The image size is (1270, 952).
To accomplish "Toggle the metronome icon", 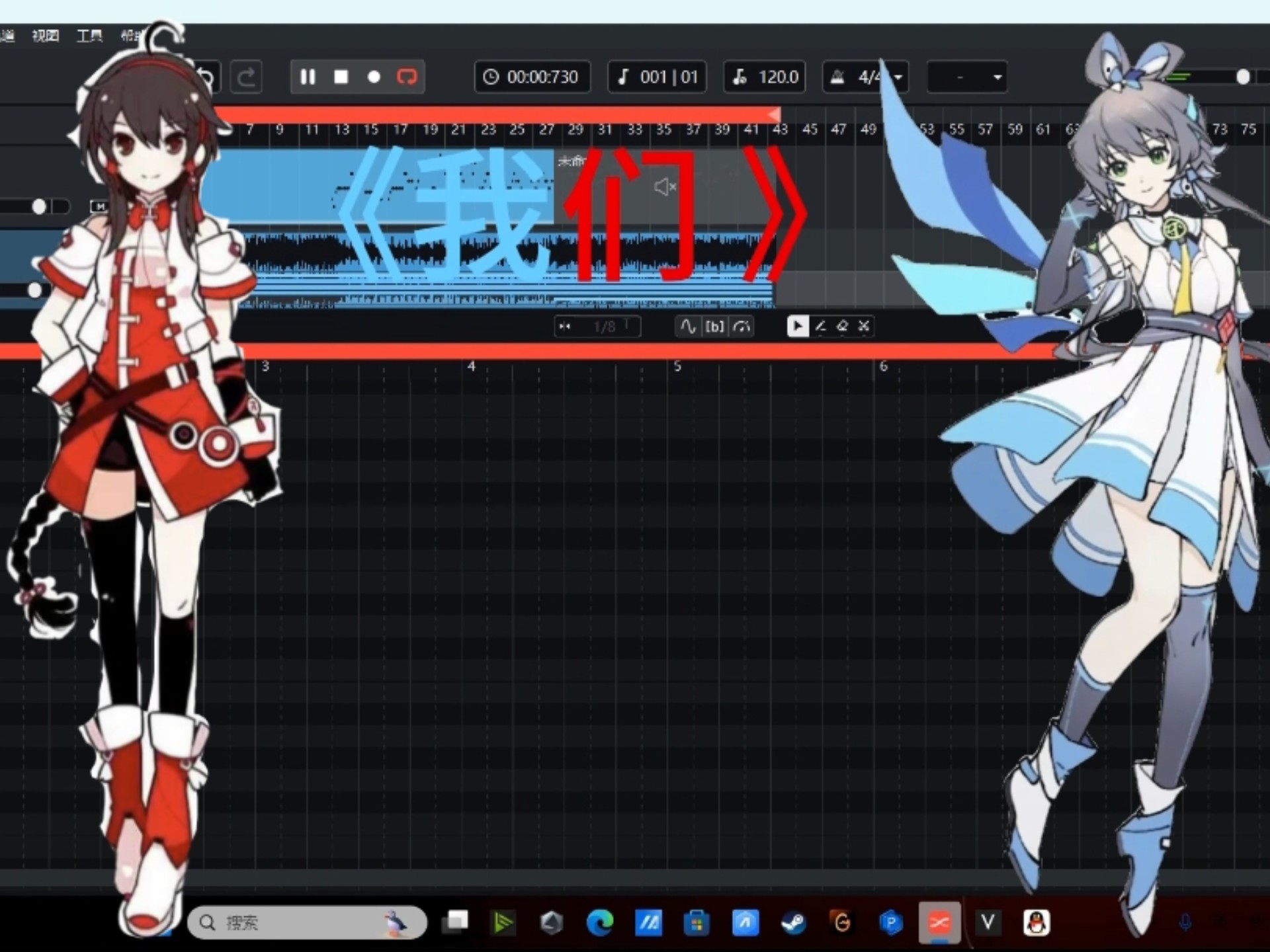I will click(x=837, y=77).
